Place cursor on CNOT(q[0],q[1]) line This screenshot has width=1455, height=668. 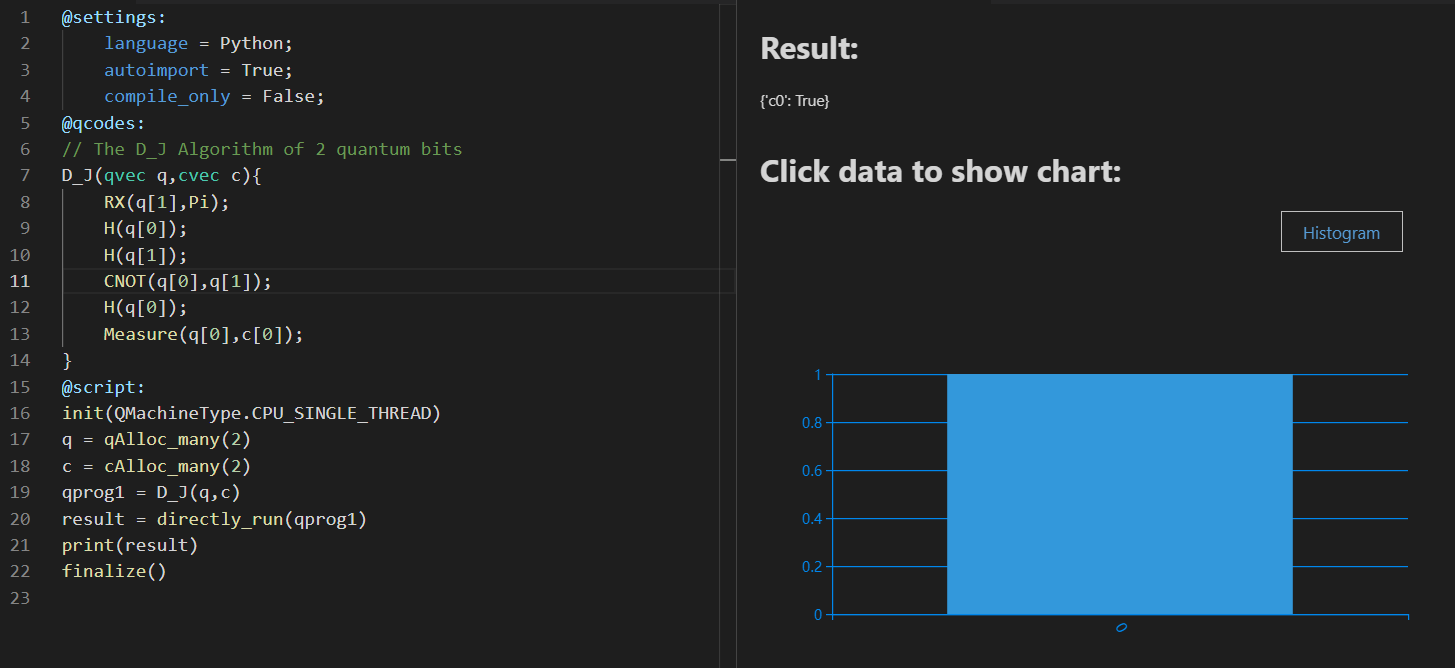[x=187, y=281]
